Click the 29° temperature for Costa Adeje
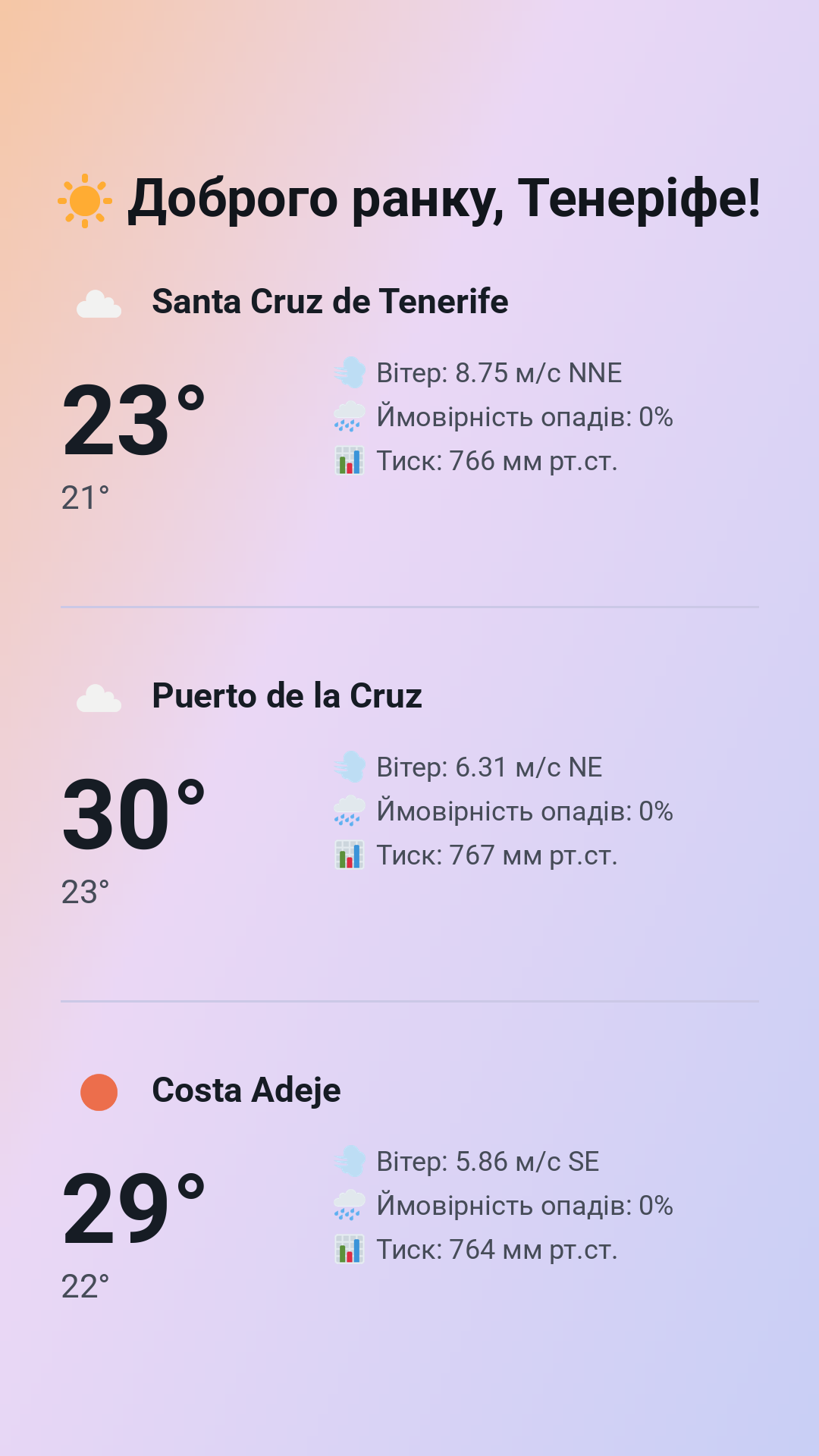The width and height of the screenshot is (819, 1456). [133, 1210]
